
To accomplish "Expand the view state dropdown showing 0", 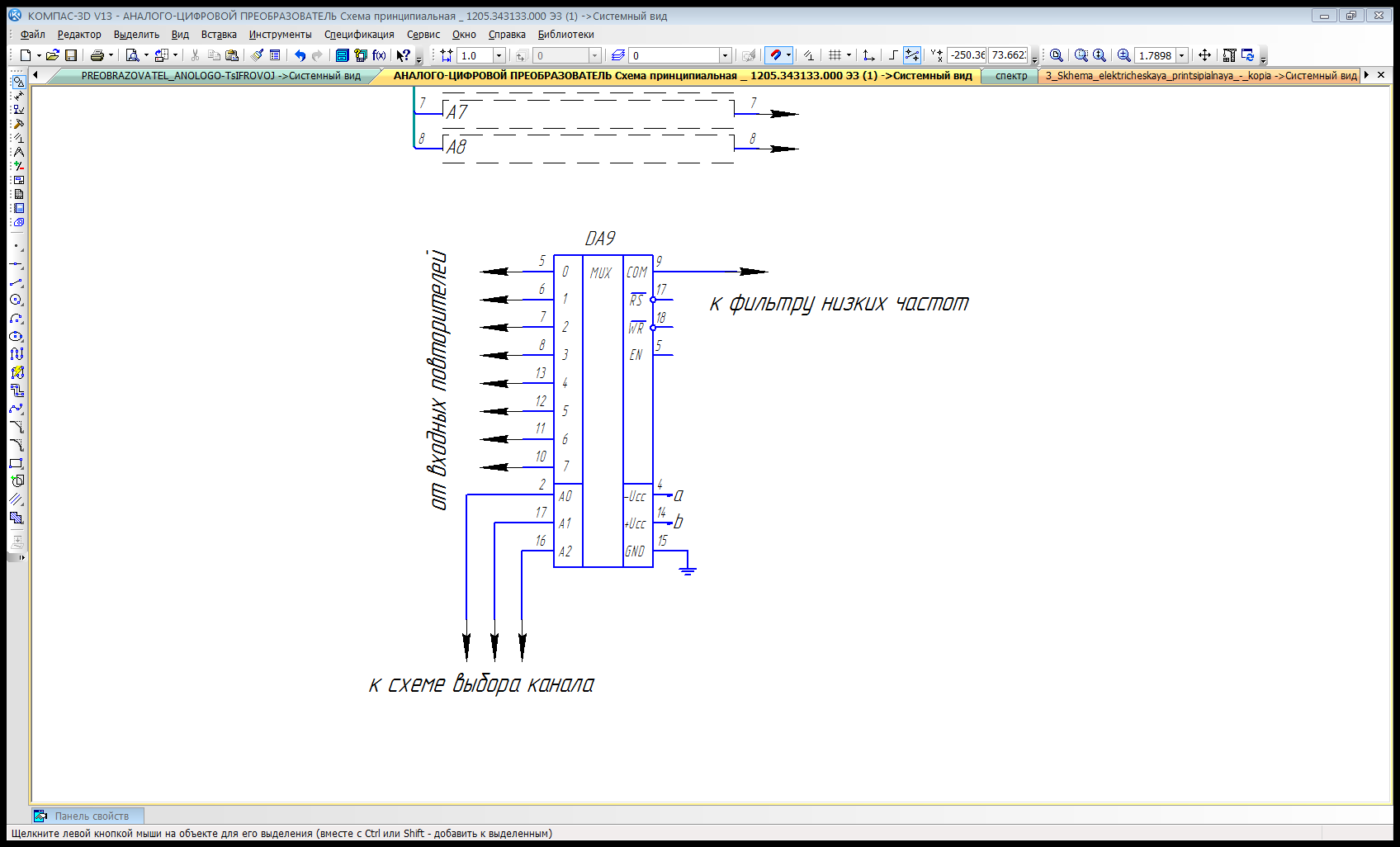I will click(594, 55).
